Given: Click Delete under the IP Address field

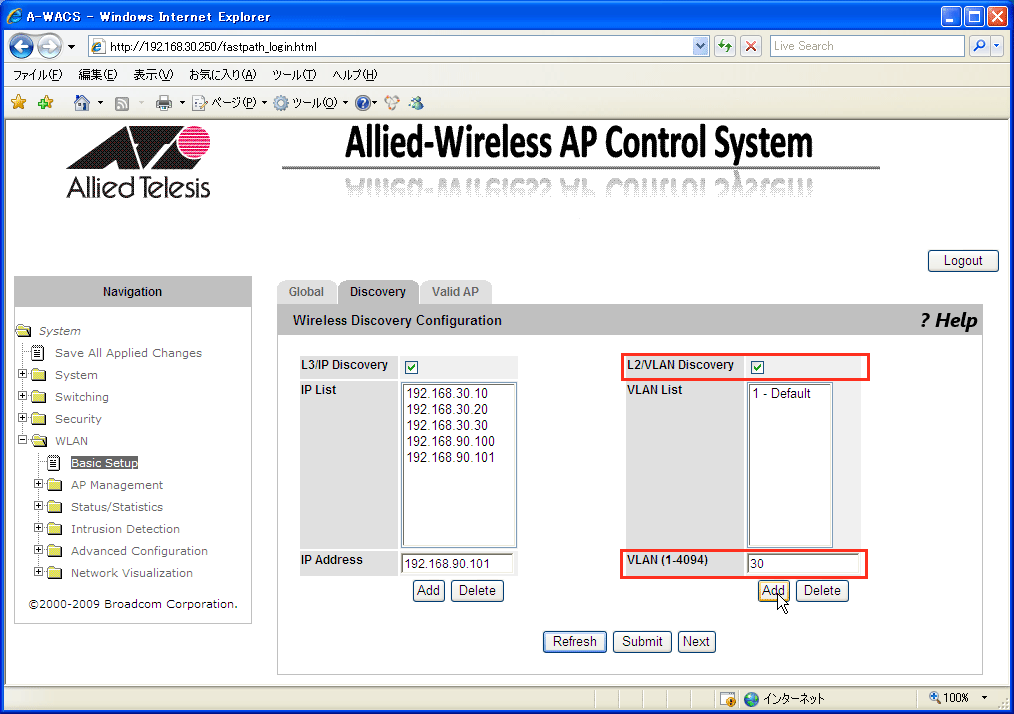Looking at the screenshot, I should pyautogui.click(x=477, y=590).
